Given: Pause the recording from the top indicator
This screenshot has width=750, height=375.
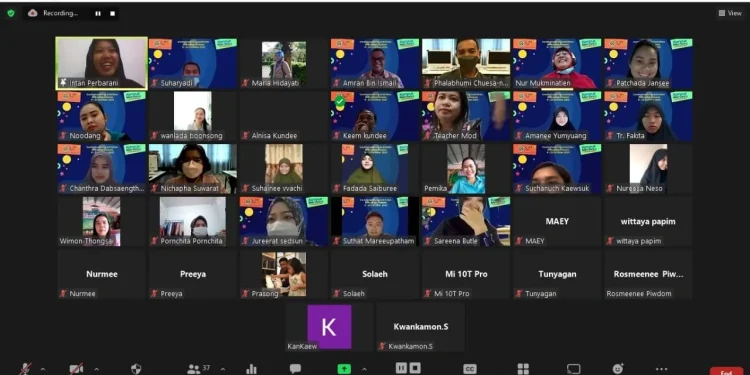Looking at the screenshot, I should click(98, 14).
